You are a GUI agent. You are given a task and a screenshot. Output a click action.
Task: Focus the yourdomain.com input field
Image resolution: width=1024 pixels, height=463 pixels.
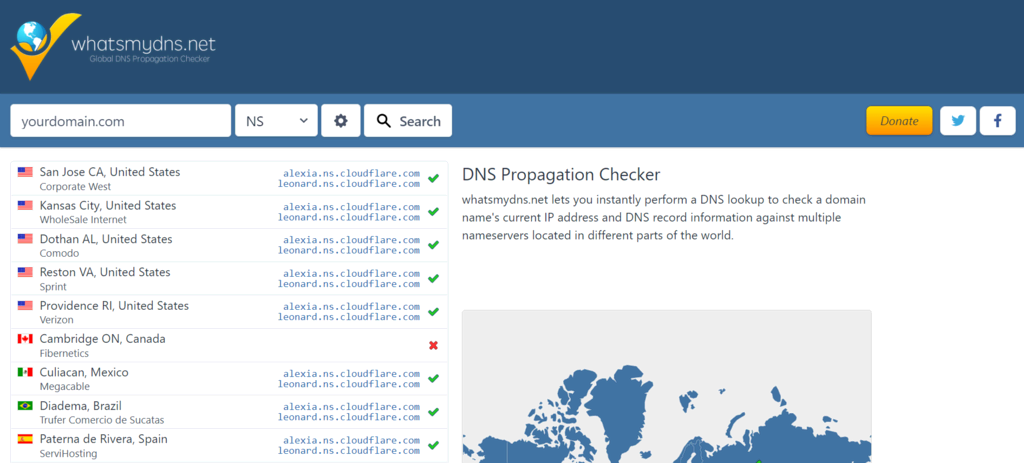click(x=120, y=121)
